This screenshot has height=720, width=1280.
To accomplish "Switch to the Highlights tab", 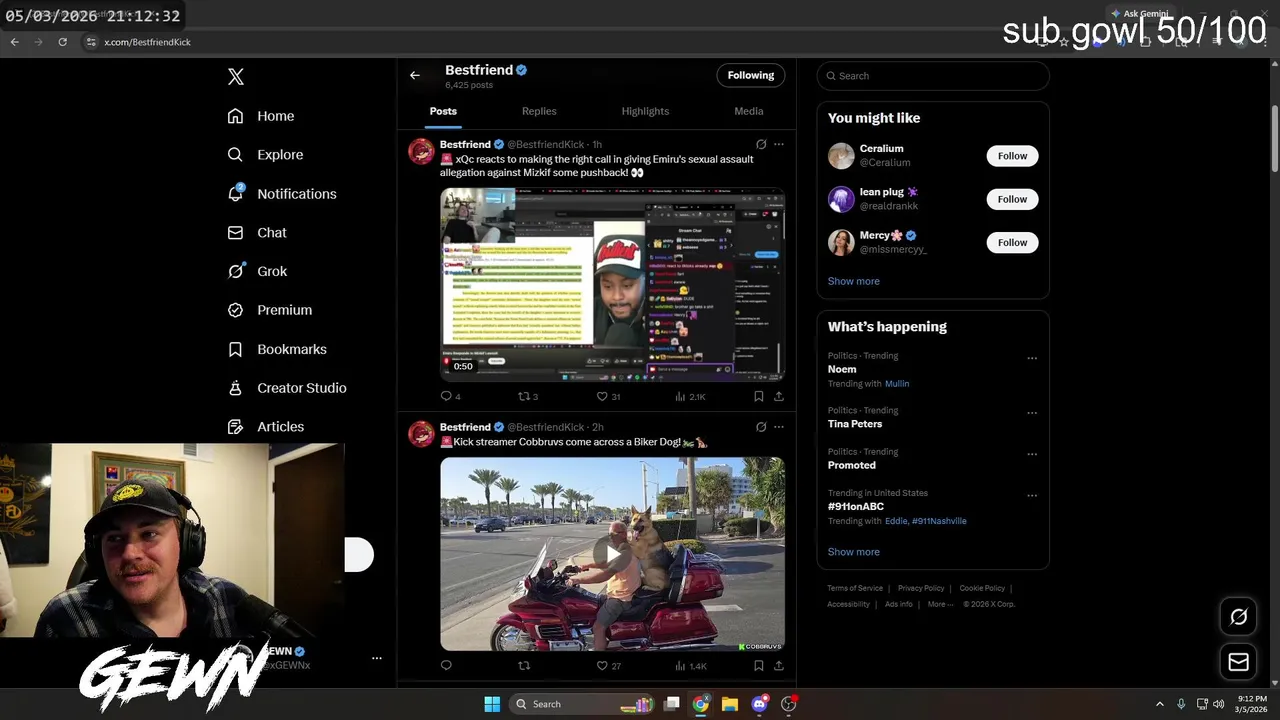I will [645, 111].
